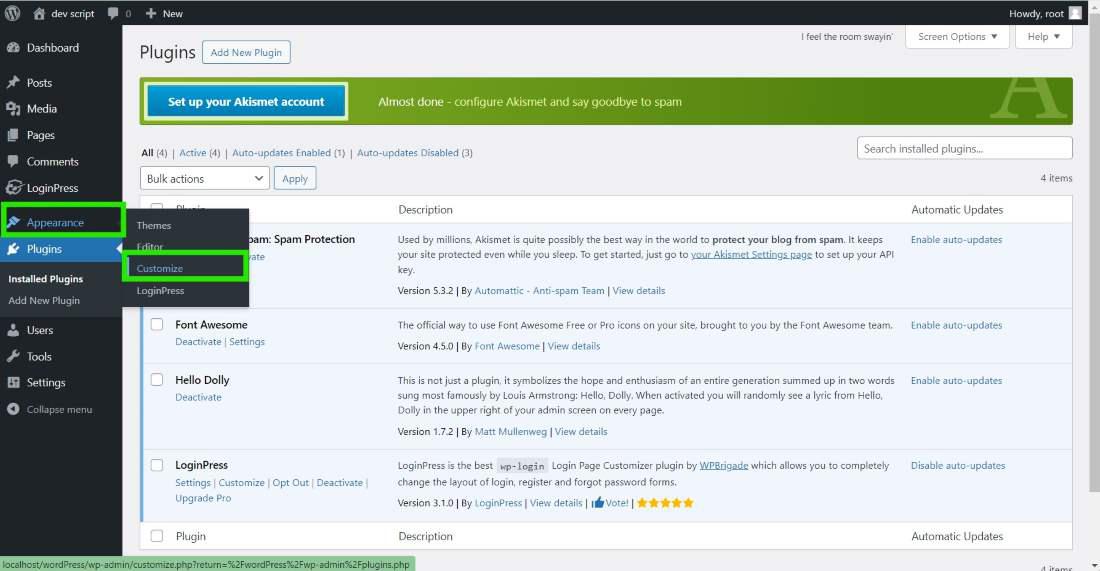Open your Akismet Settings page link
Viewport: 1100px width, 571px height.
(751, 255)
